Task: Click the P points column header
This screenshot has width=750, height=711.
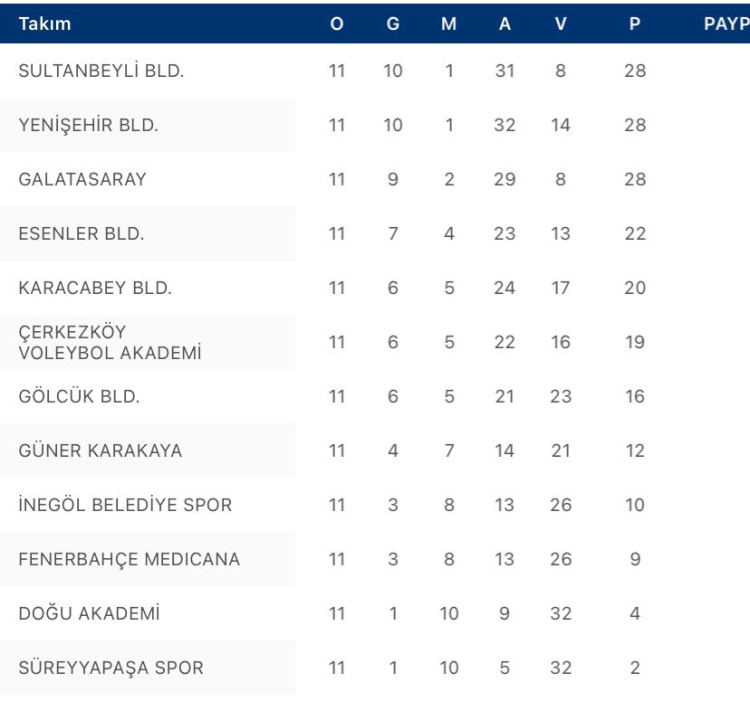Action: pyautogui.click(x=635, y=24)
